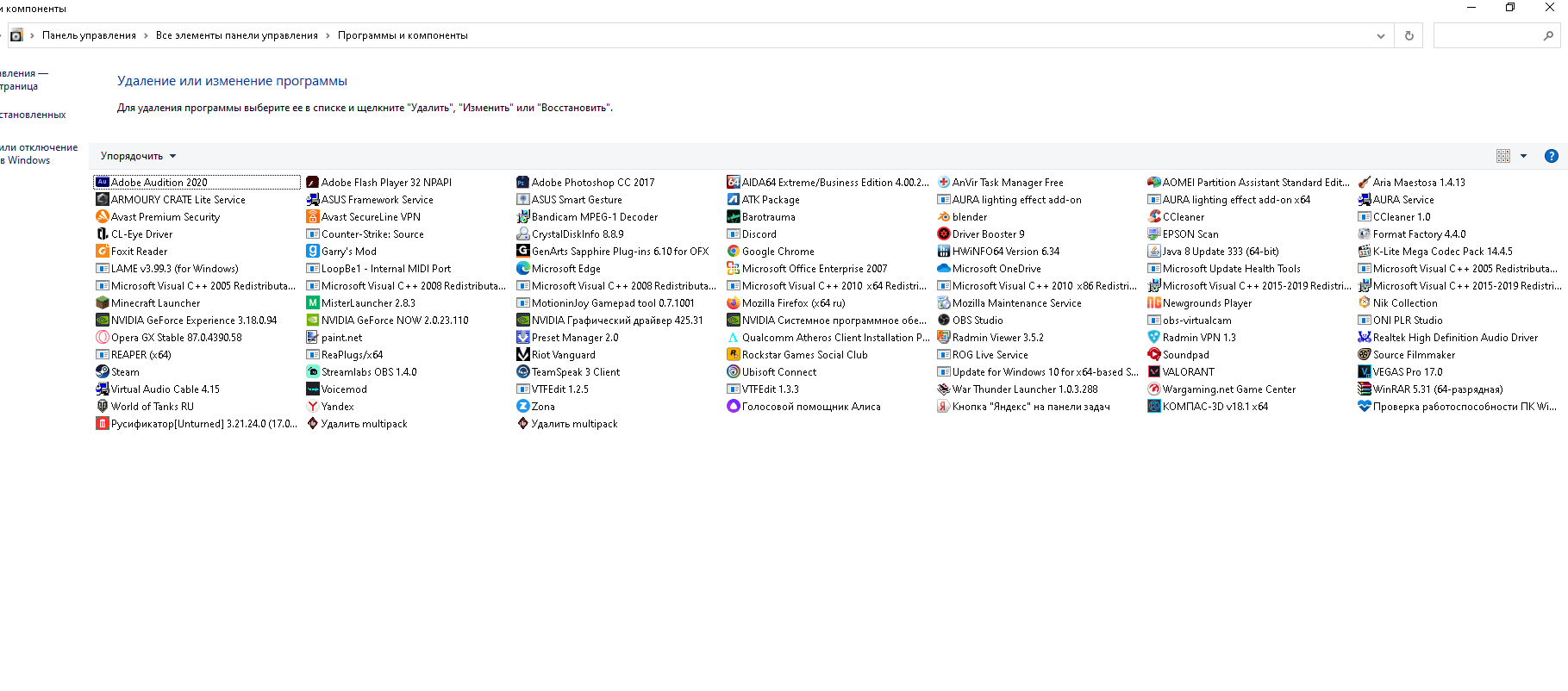Click the Adobe Photoshop CC 2017 icon

pyautogui.click(x=522, y=182)
